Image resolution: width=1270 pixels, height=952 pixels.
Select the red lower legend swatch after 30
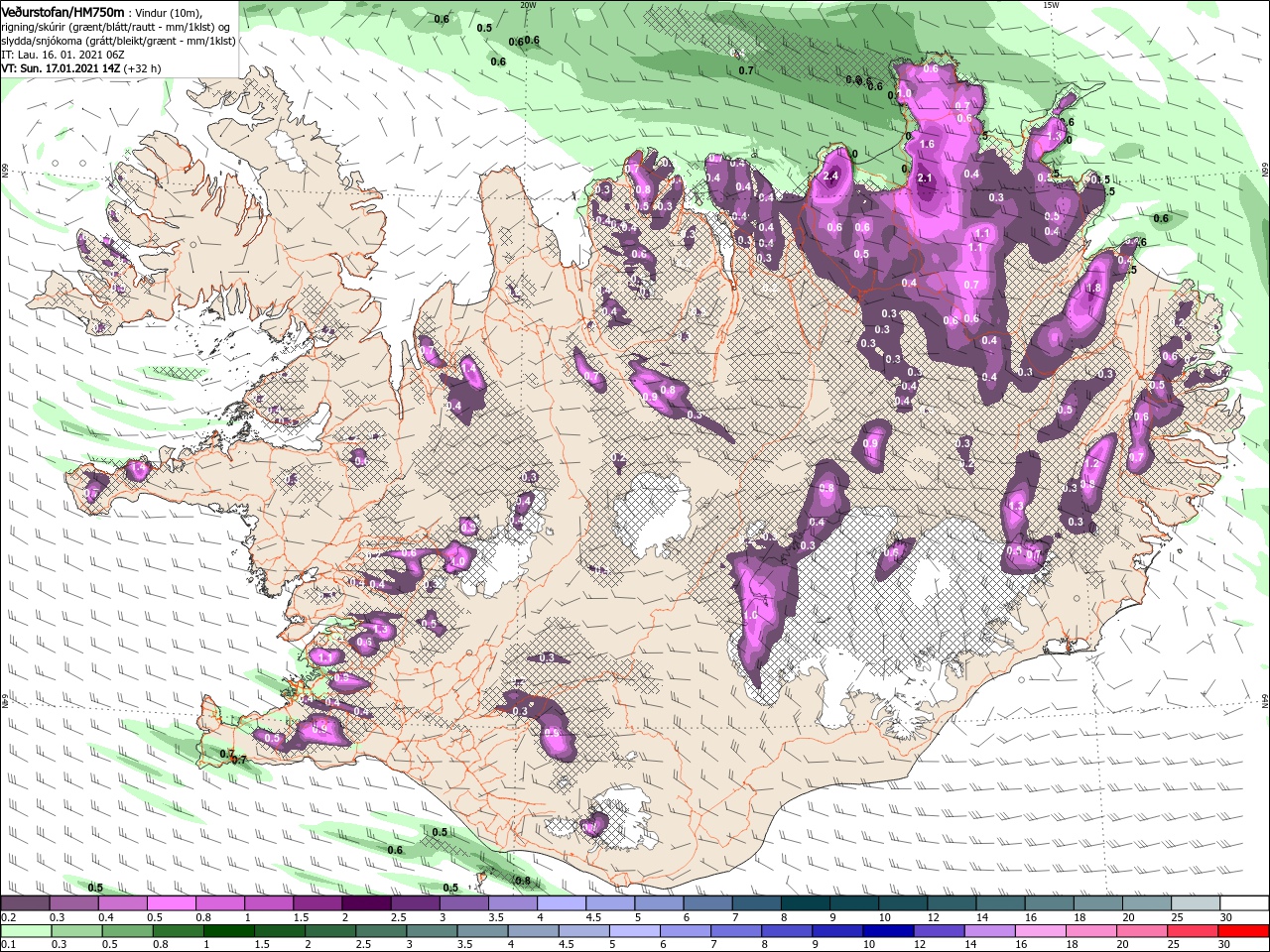click(x=1244, y=931)
